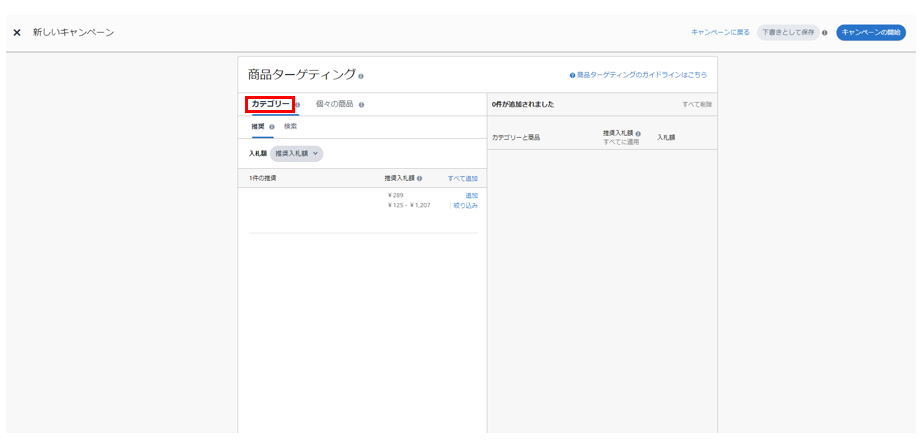Select the ¥289 suggested bid value
Screen dimensions: 924x445
395,195
